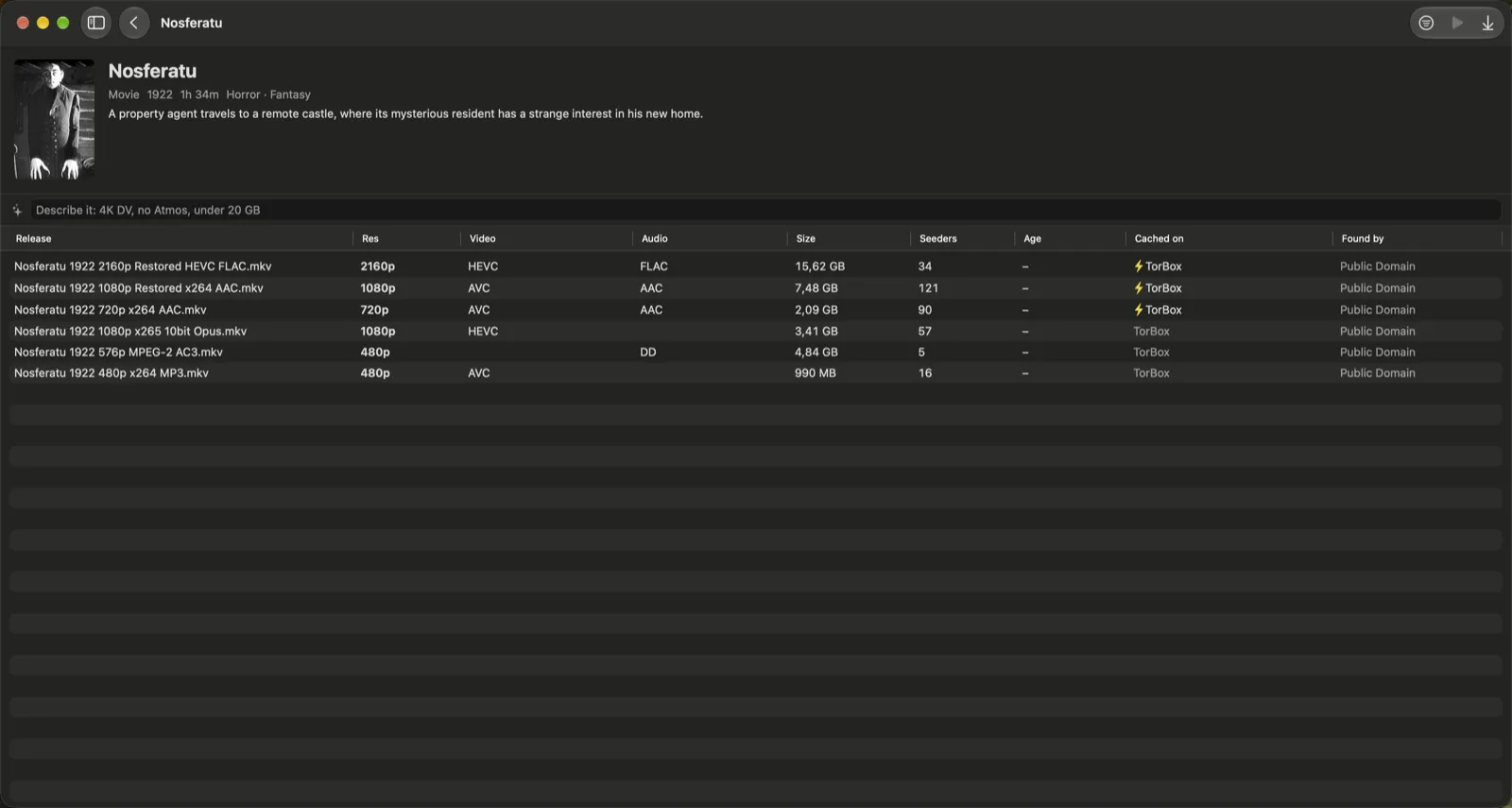This screenshot has width=1512, height=808.
Task: Click the lightning TorBox badge on the 1080p Restored row
Action: coord(1158,288)
